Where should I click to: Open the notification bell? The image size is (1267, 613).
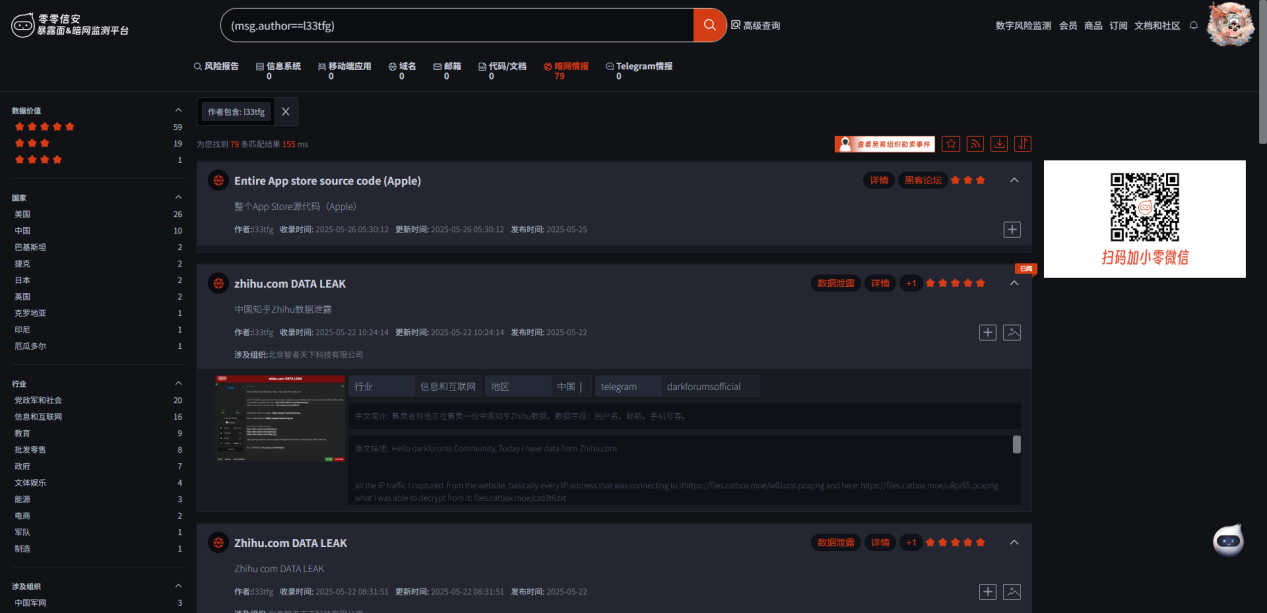click(x=1193, y=26)
